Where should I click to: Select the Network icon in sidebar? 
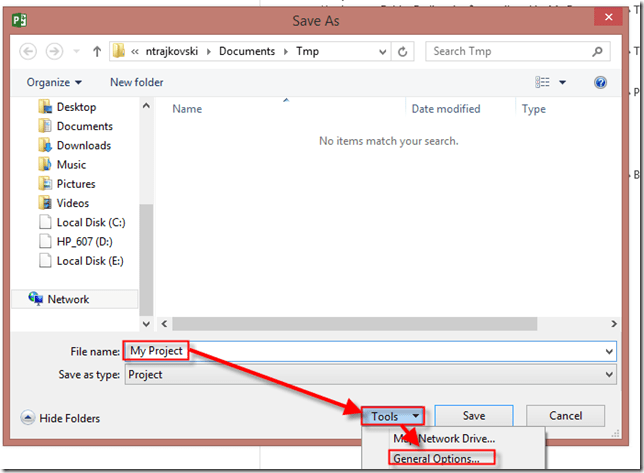[37, 299]
